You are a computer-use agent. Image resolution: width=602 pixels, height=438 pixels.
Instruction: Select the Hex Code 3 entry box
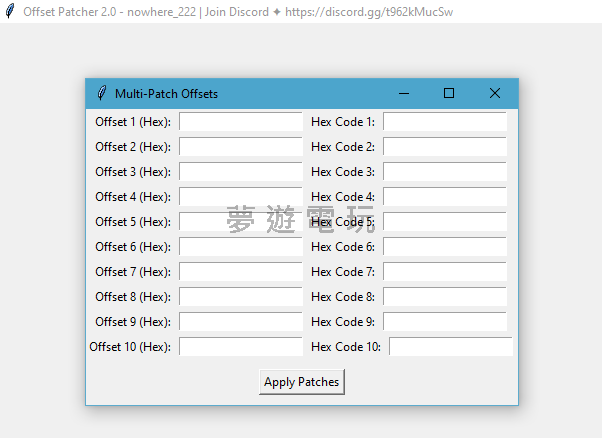[444, 172]
